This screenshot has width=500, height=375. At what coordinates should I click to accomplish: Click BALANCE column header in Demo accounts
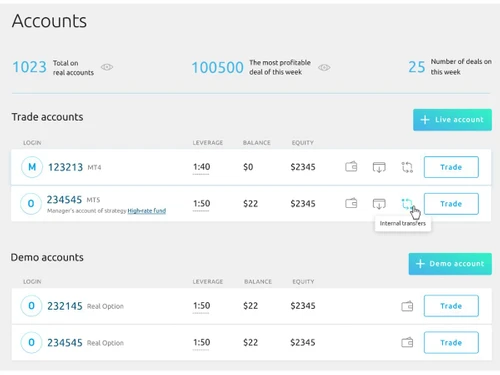(x=258, y=282)
